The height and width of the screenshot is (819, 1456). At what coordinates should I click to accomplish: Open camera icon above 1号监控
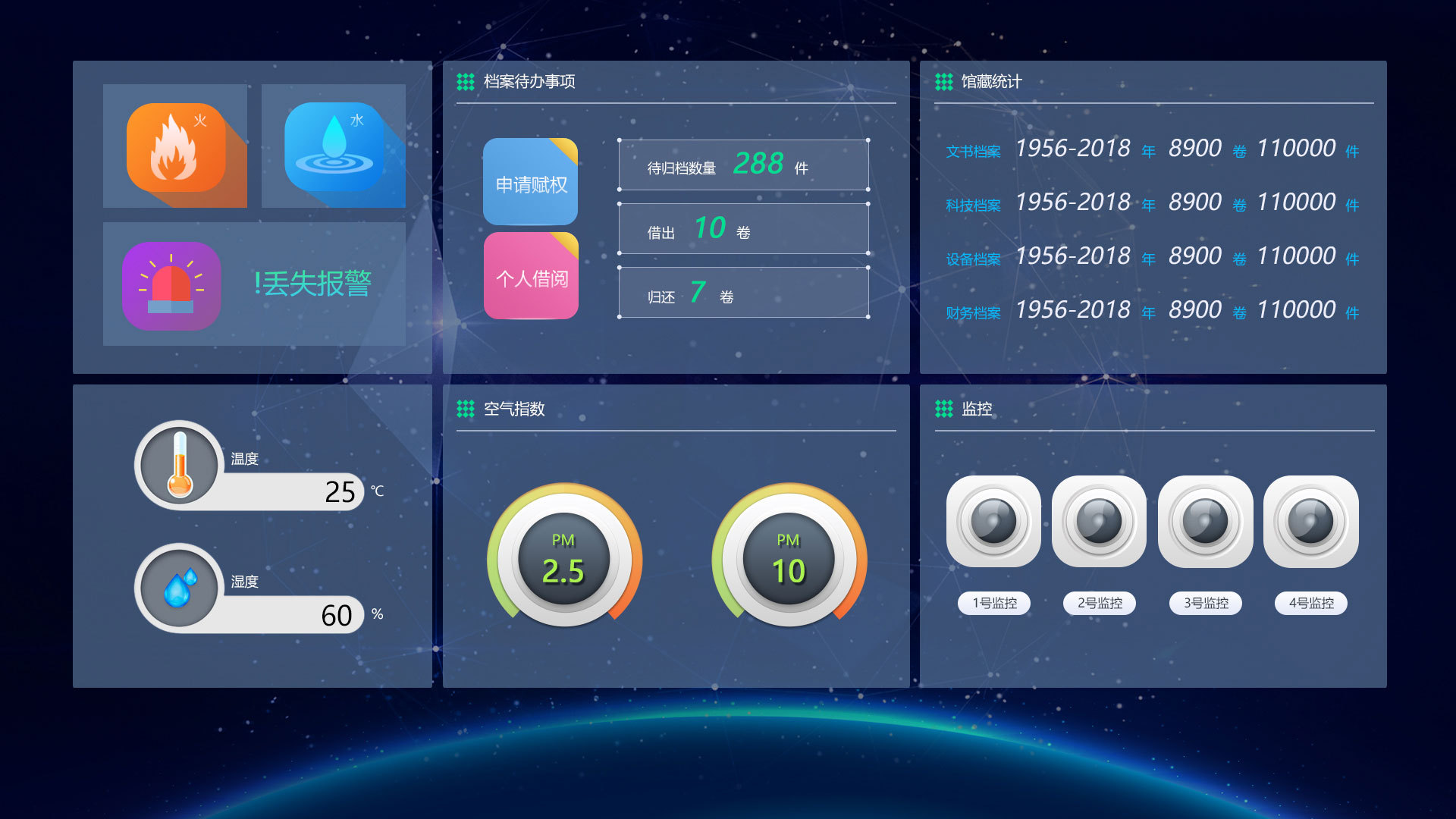(993, 522)
